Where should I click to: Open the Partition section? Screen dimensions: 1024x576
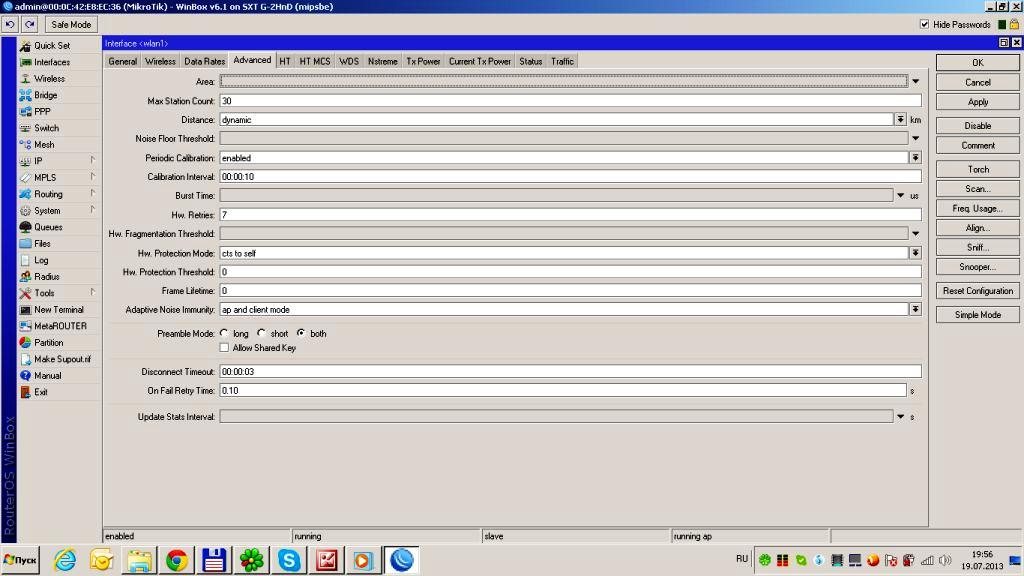[48, 342]
